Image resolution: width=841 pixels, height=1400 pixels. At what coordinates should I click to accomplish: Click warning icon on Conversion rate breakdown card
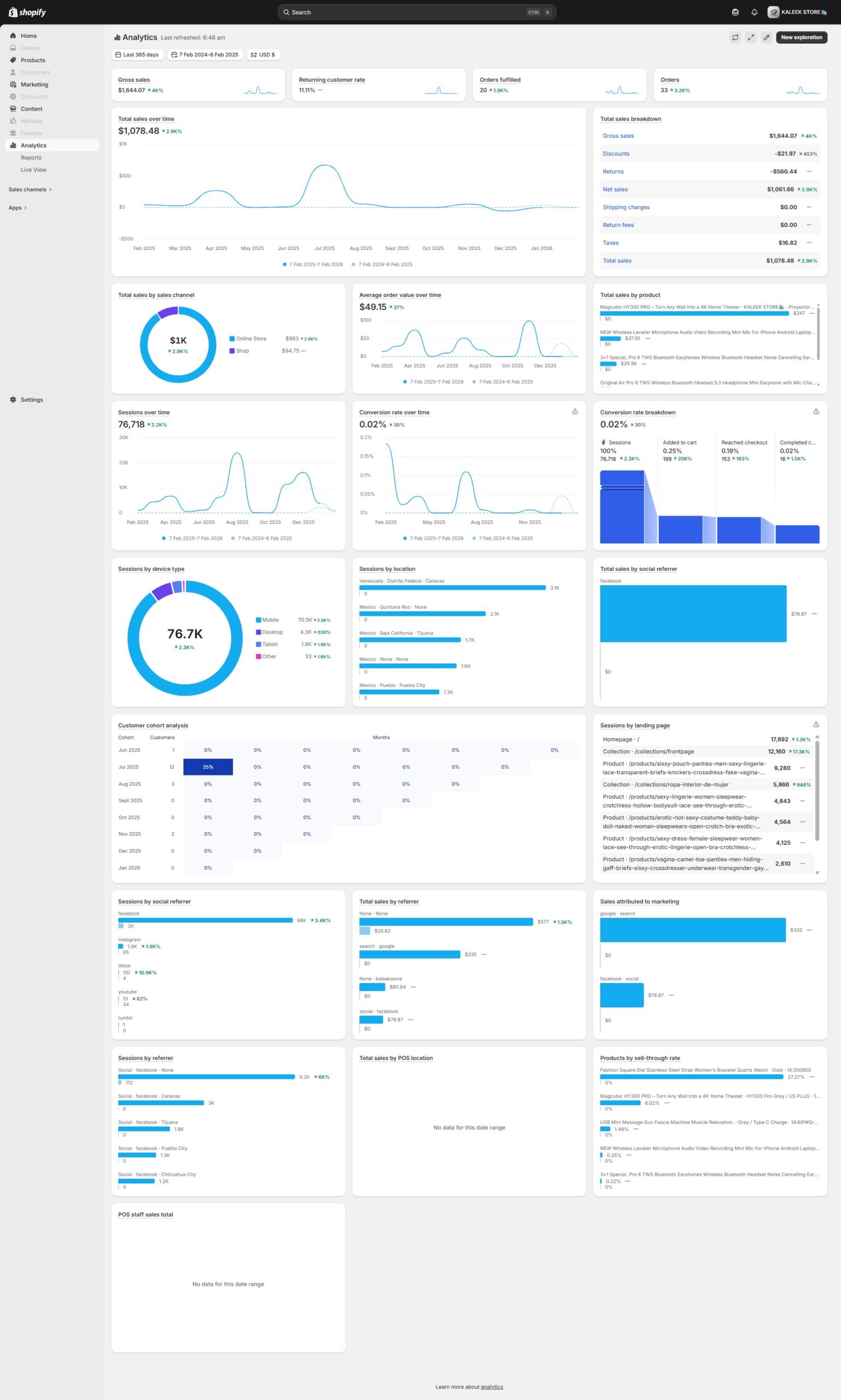coord(815,411)
